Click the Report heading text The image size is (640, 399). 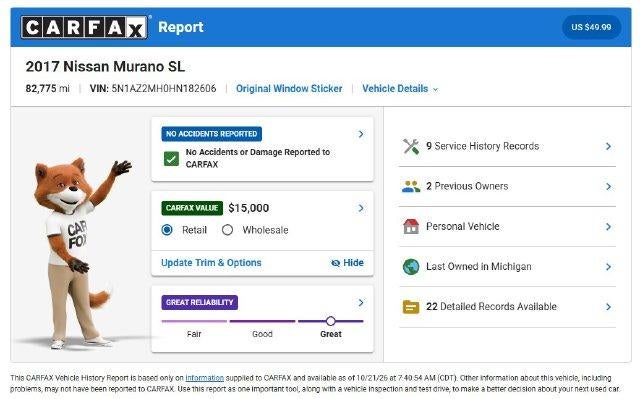pos(181,27)
